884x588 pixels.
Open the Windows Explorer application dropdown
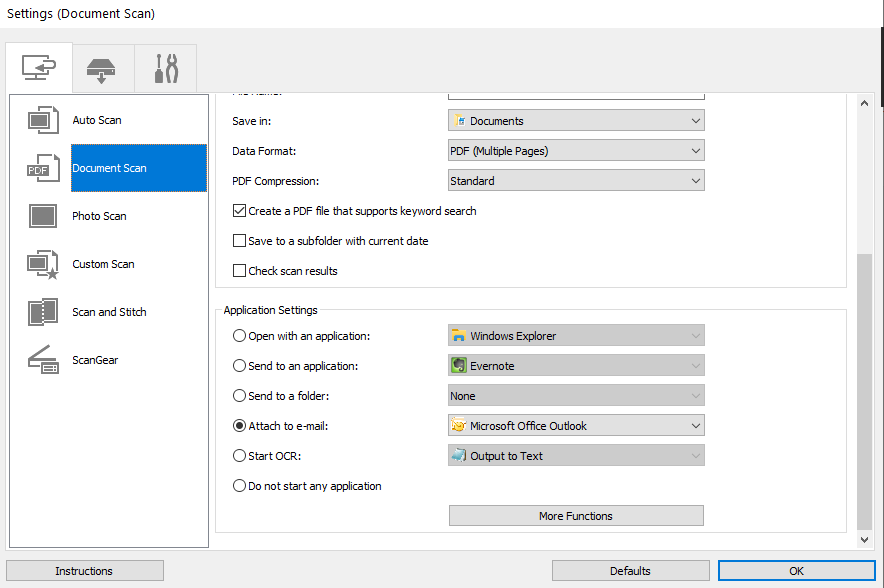576,335
